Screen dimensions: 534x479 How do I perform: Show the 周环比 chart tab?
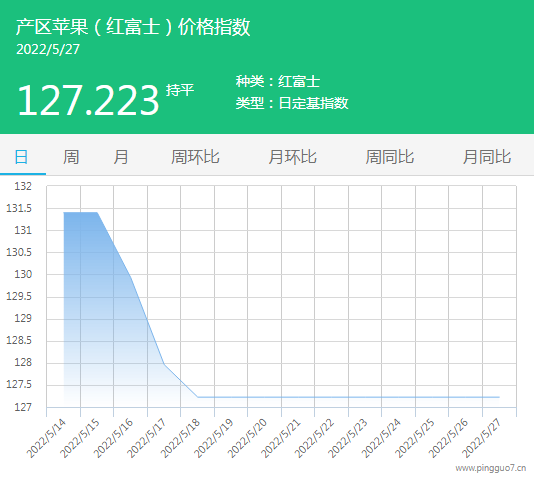pyautogui.click(x=195, y=157)
